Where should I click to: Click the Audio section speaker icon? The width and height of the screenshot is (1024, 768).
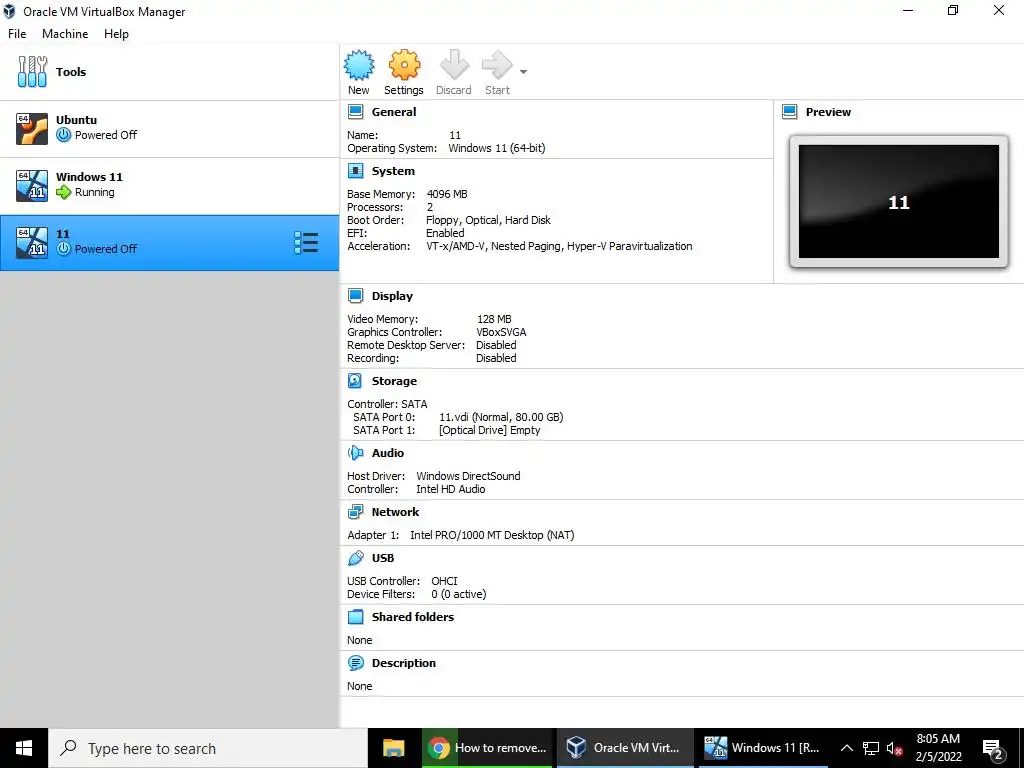[x=355, y=453]
